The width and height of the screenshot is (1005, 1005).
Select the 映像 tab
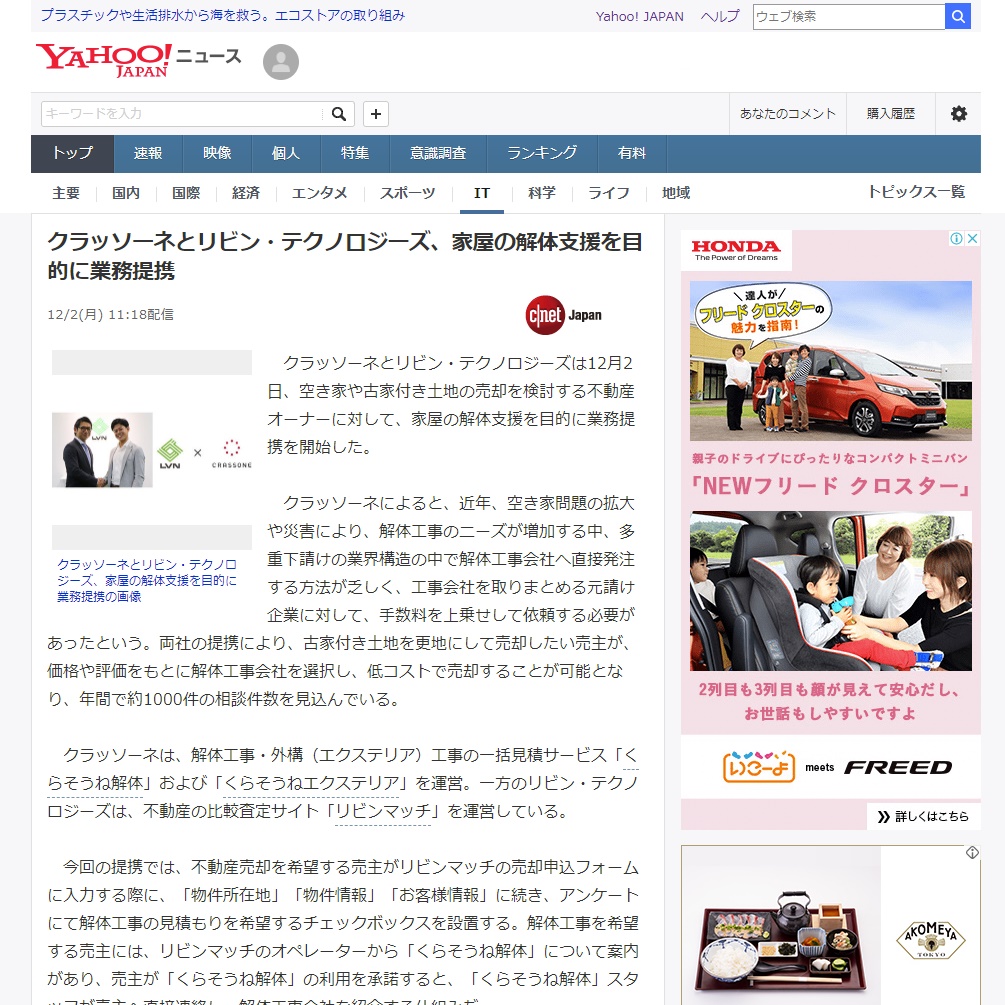pyautogui.click(x=217, y=154)
